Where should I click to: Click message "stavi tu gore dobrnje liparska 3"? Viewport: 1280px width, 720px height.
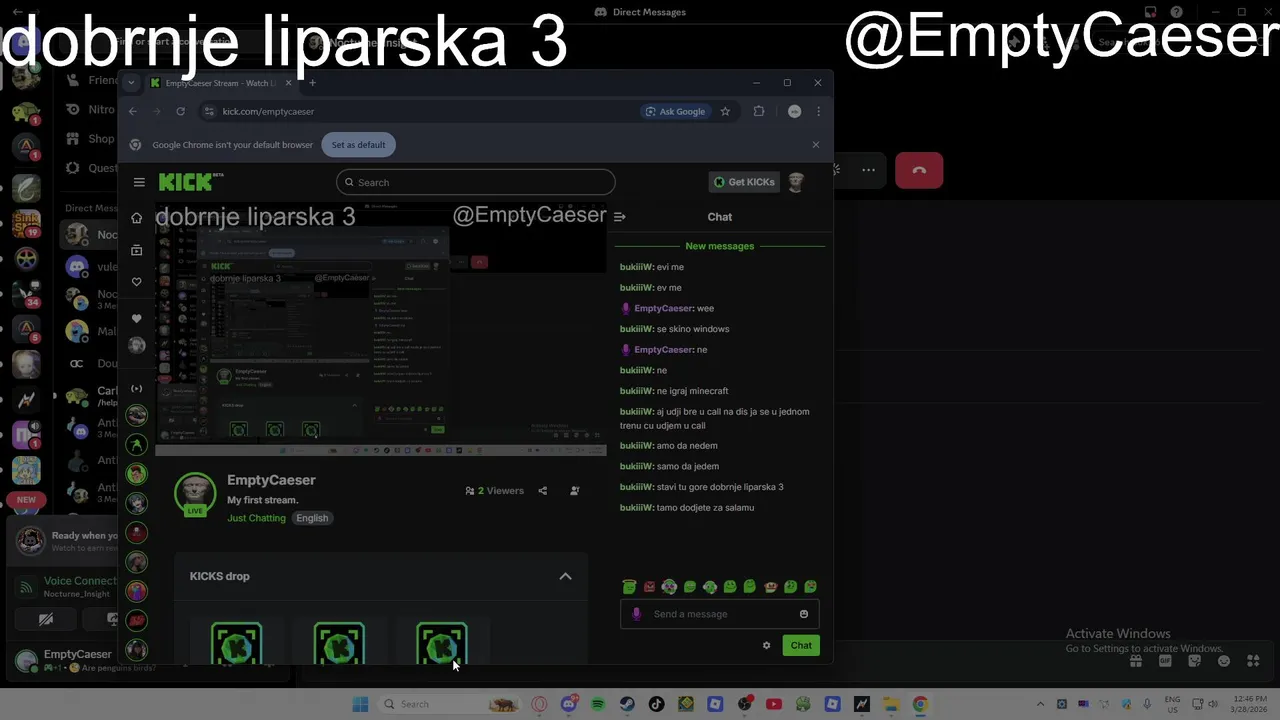720,487
